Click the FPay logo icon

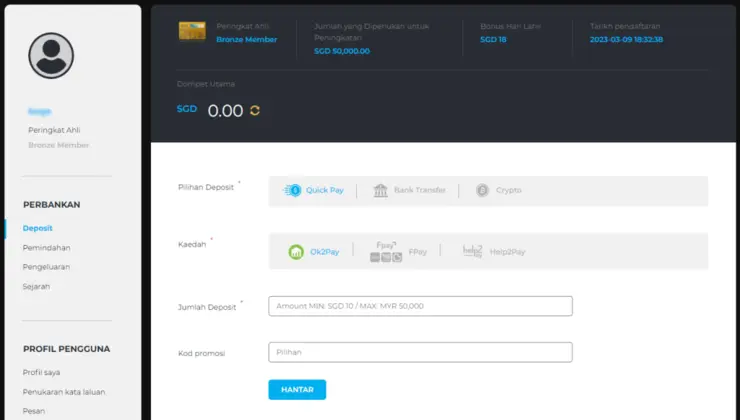pos(386,252)
